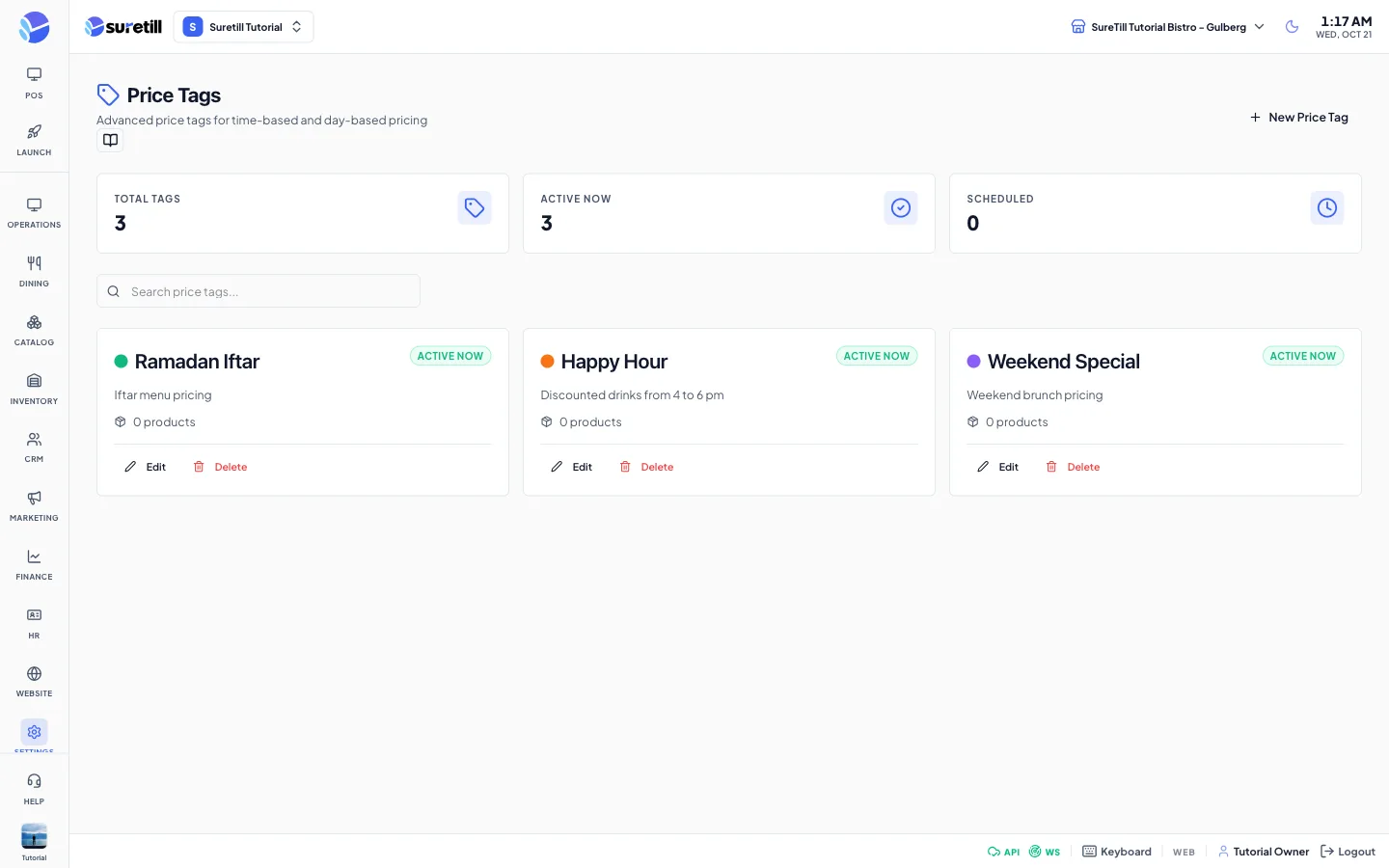Screen dimensions: 1389x868
Task: Click New Price Tag button
Action: click(1299, 118)
